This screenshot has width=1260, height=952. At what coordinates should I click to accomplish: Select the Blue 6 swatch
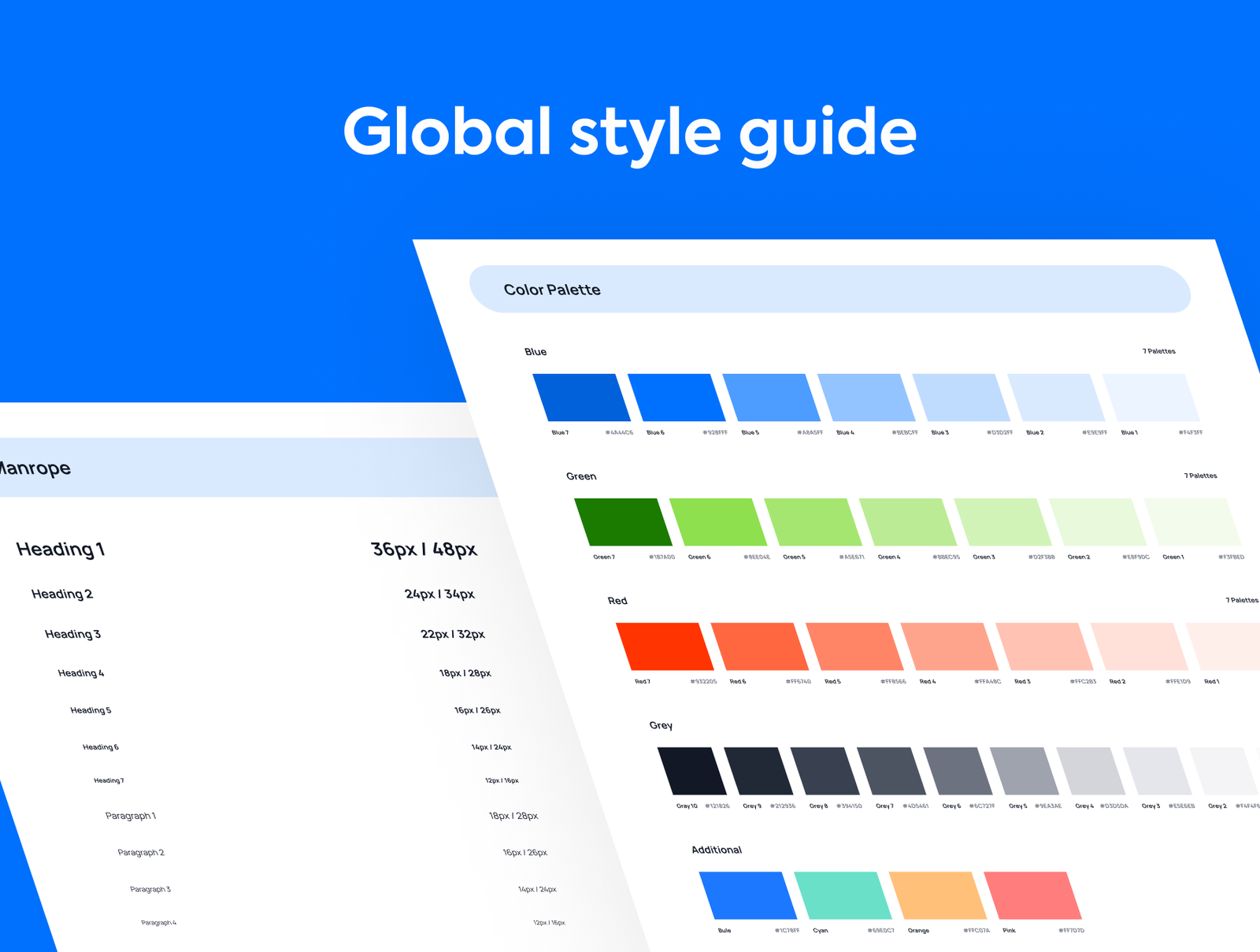pyautogui.click(x=676, y=398)
